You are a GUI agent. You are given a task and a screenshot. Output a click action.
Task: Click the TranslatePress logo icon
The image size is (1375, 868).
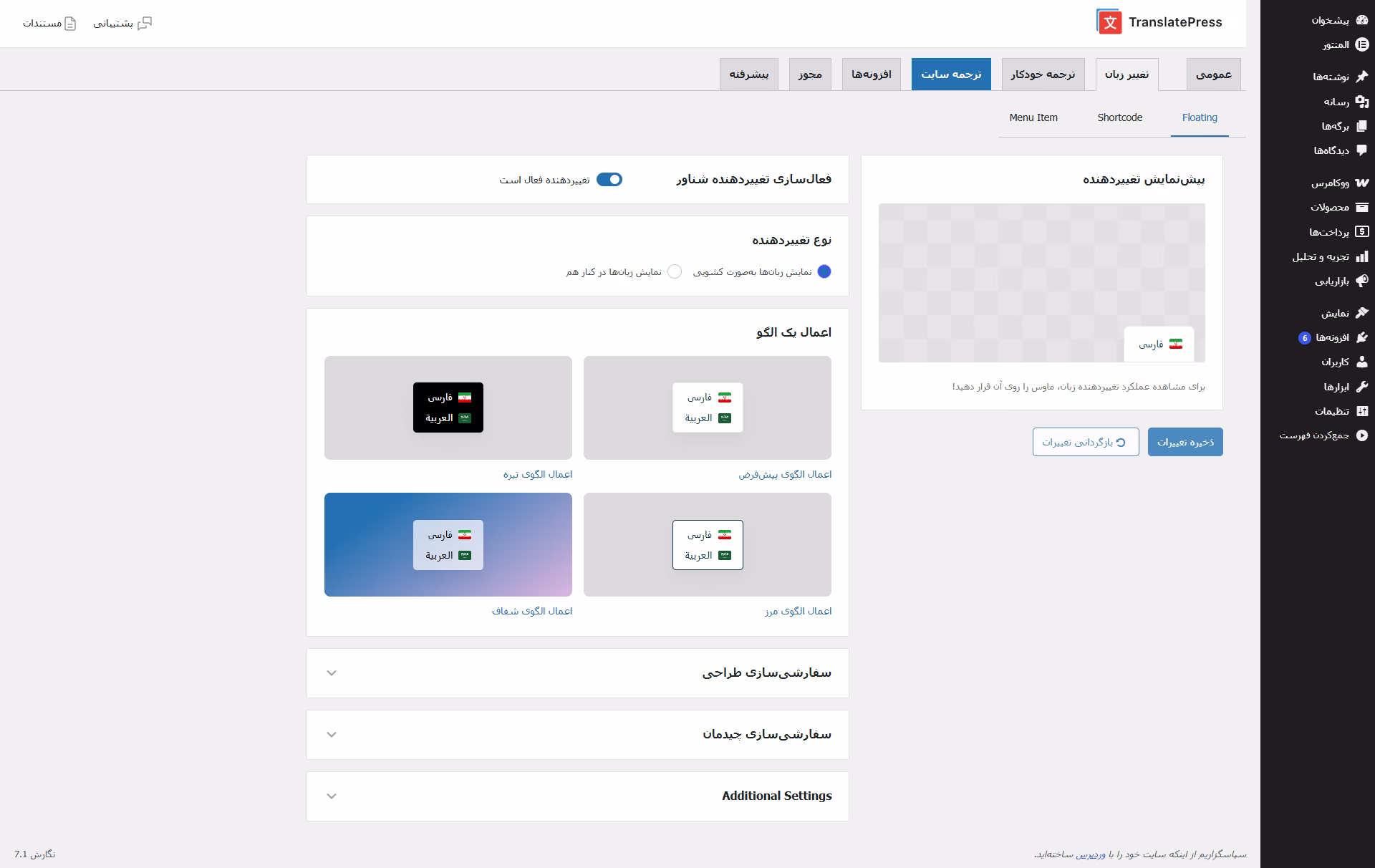click(1109, 22)
